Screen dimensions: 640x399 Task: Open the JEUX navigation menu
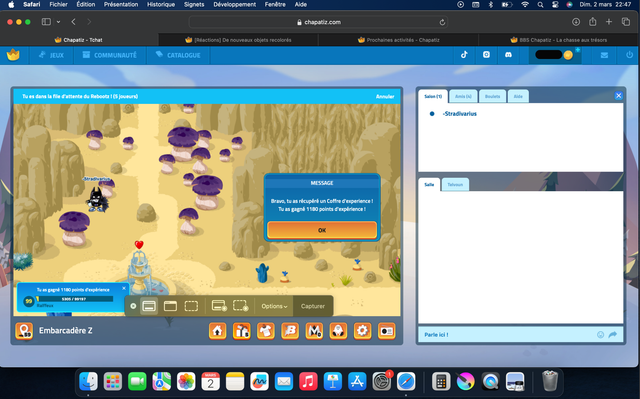(x=51, y=55)
